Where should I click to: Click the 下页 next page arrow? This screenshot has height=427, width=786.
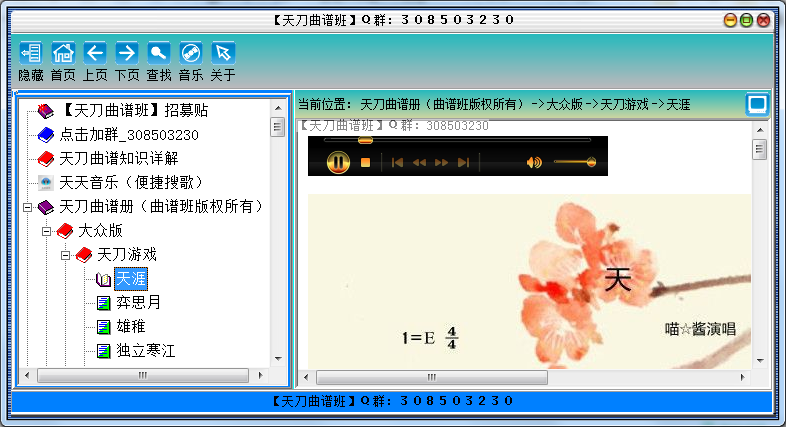tap(127, 52)
